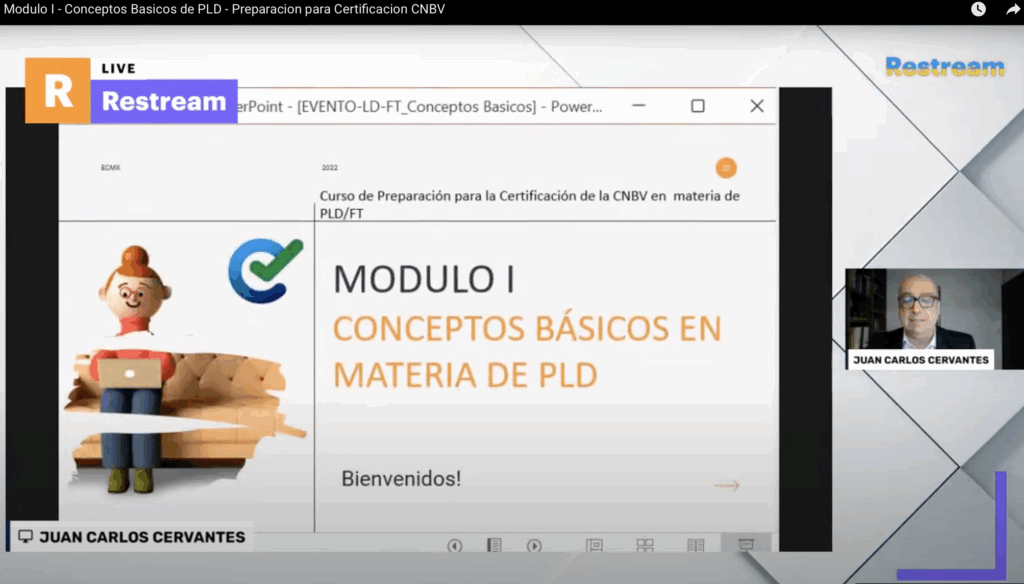Start Slide Show from status bar icon
Image resolution: width=1024 pixels, height=584 pixels.
(x=745, y=545)
